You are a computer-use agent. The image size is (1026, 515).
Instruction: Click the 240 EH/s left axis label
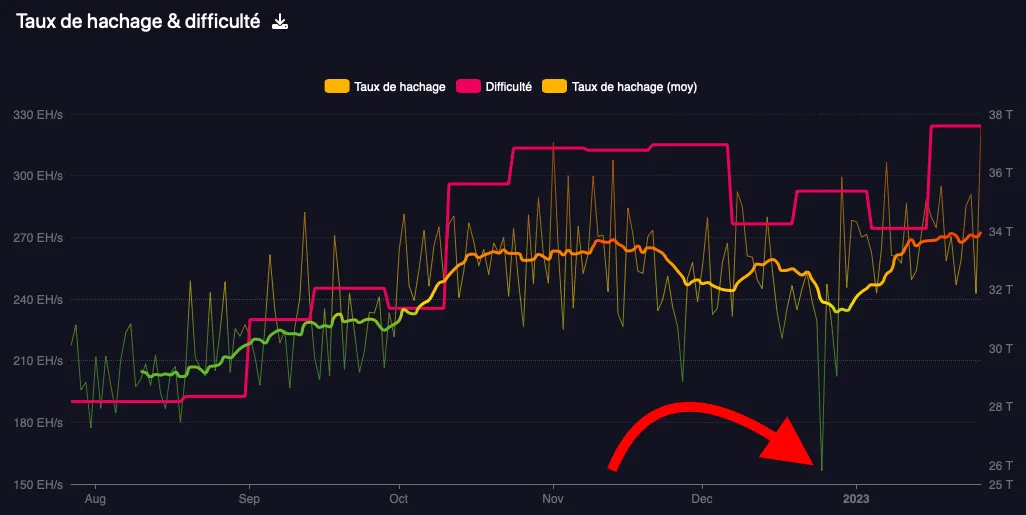tap(38, 300)
